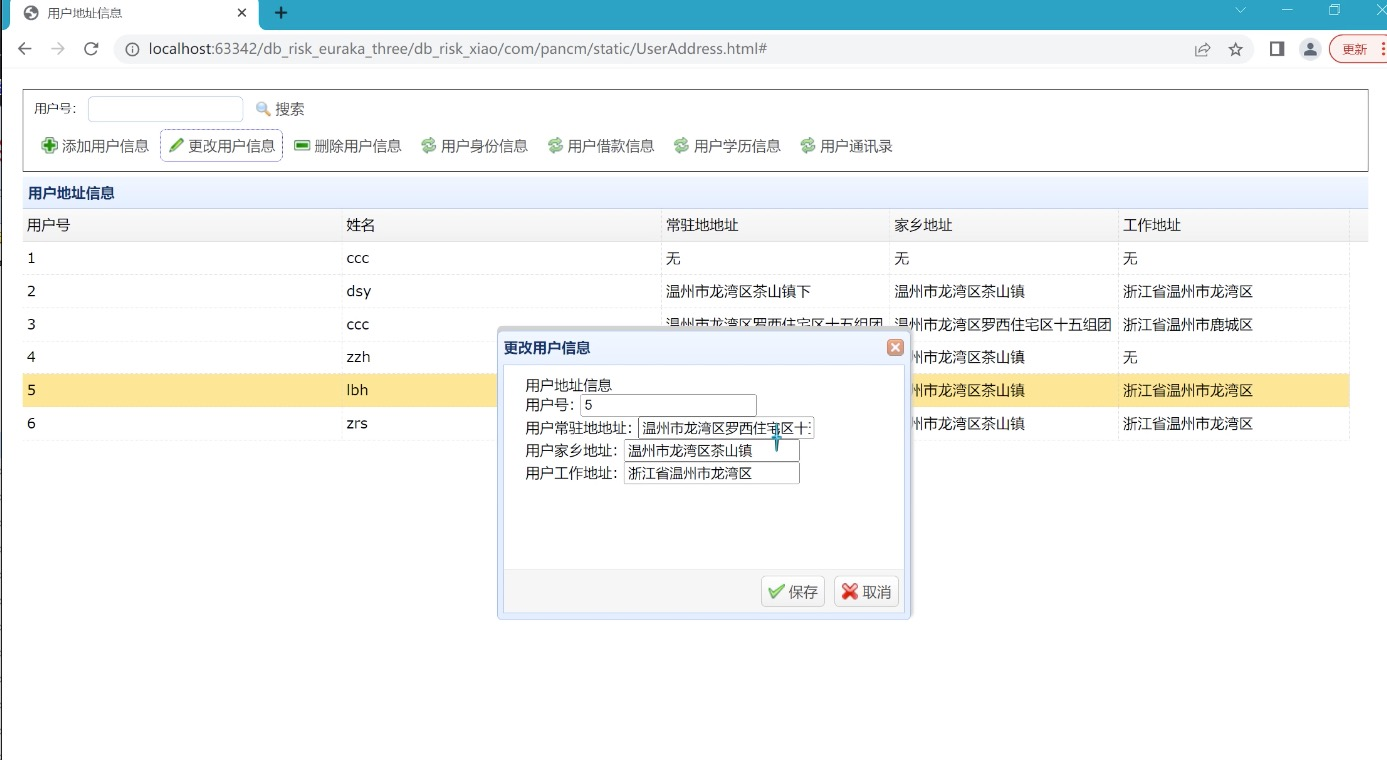Save changes with the 保存 button
Screen dimensions: 1387x760
pos(793,591)
